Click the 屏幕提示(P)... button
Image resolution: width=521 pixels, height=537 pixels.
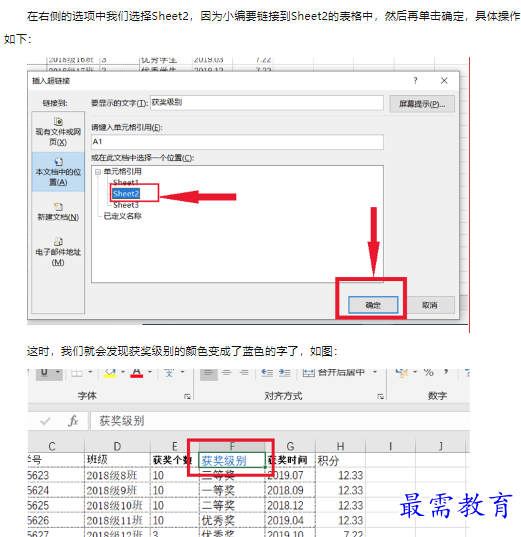(x=422, y=104)
